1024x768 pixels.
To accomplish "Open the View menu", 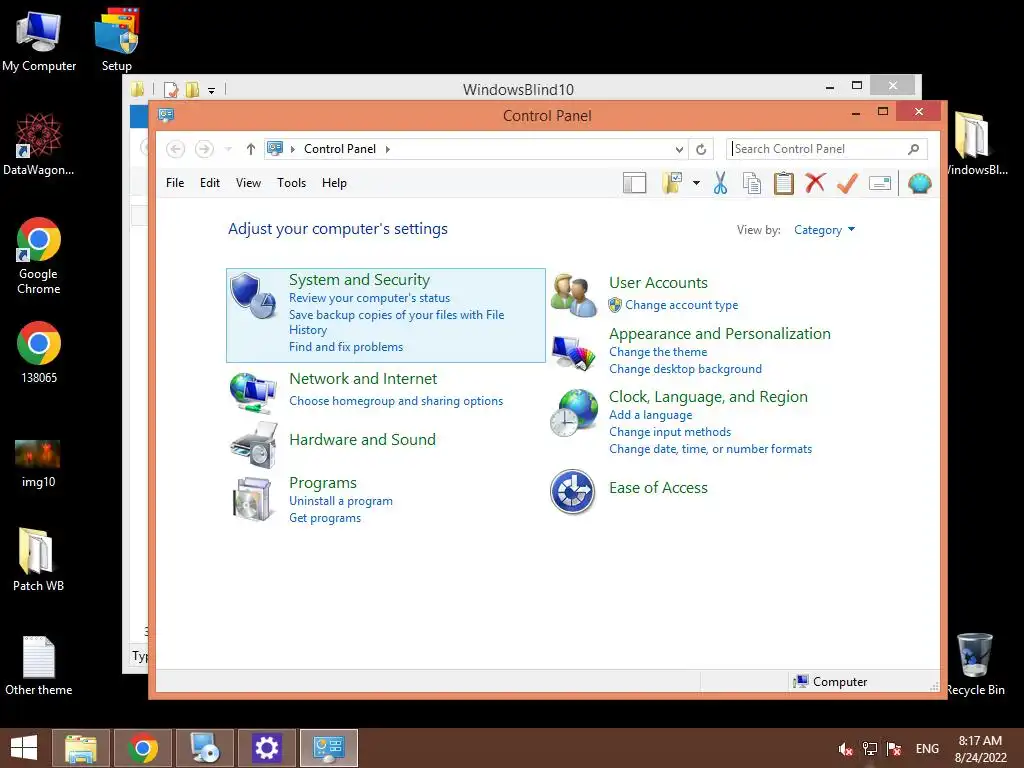I will pyautogui.click(x=248, y=183).
